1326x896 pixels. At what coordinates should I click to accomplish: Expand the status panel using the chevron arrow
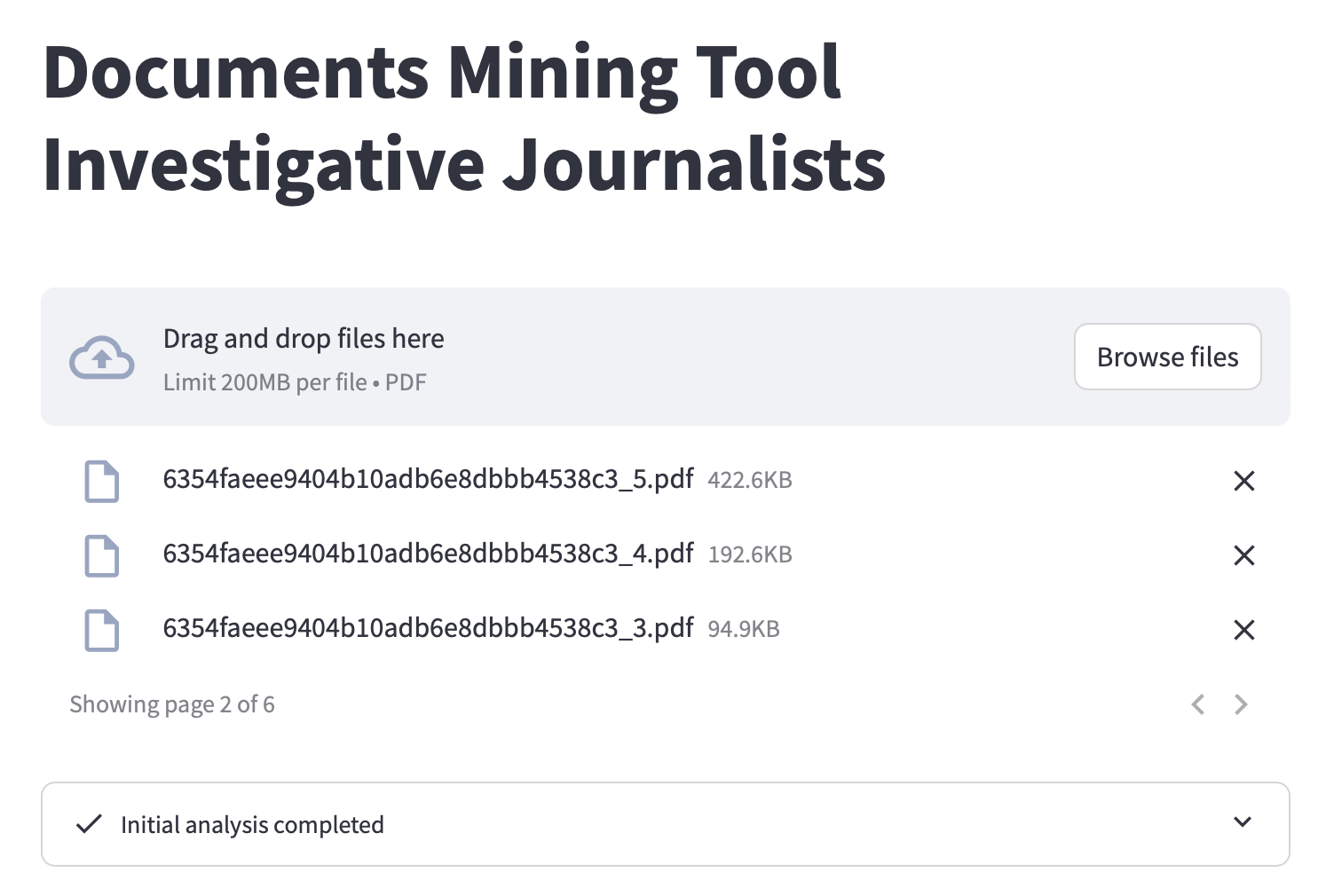[x=1243, y=822]
